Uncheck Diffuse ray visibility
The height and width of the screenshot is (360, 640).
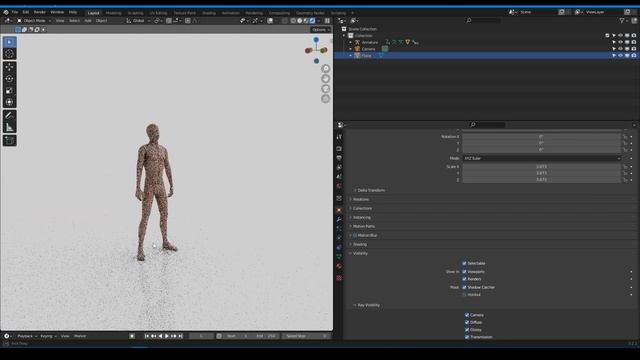pos(467,322)
